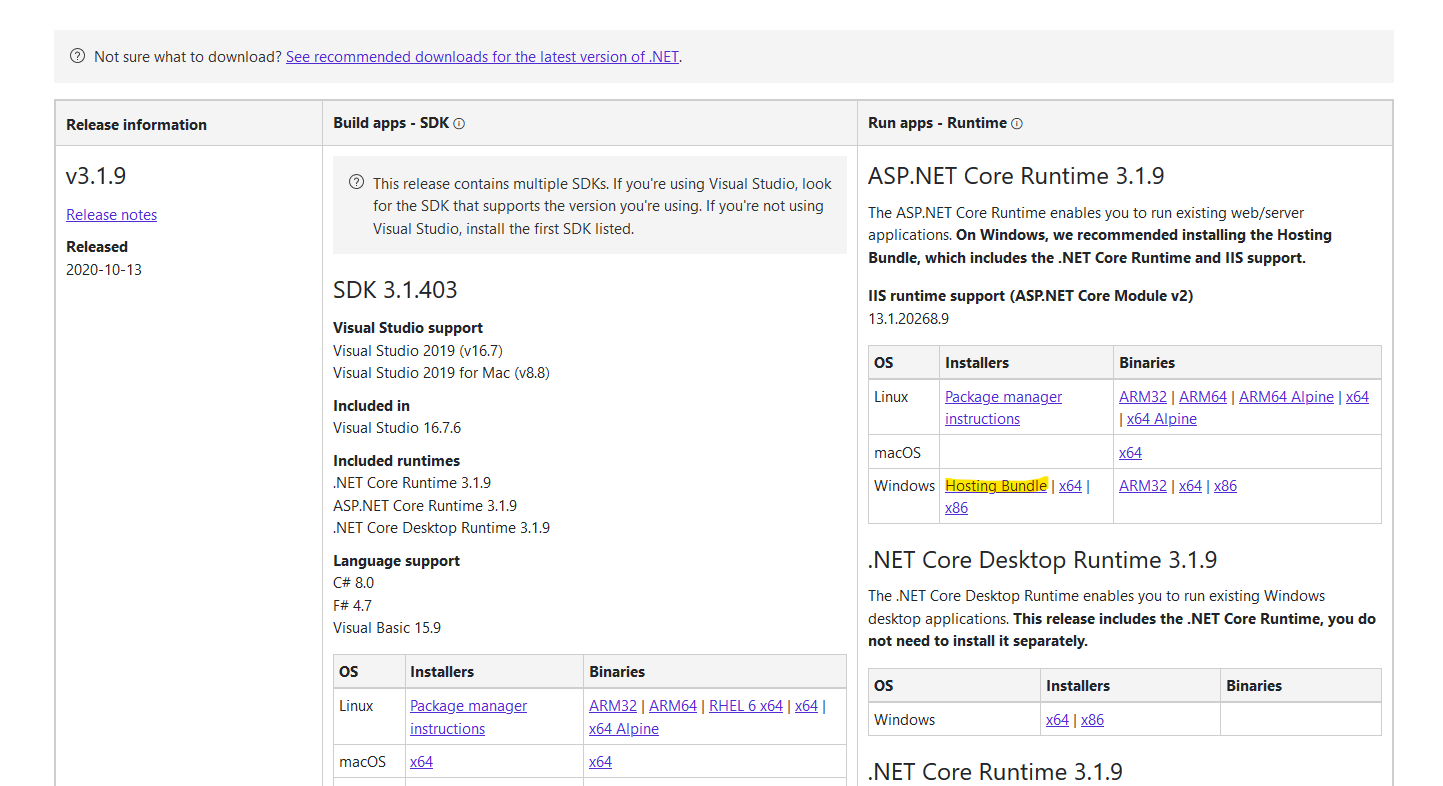The height and width of the screenshot is (786, 1443).
Task: Click the Released label under Release notes
Action: click(x=97, y=247)
